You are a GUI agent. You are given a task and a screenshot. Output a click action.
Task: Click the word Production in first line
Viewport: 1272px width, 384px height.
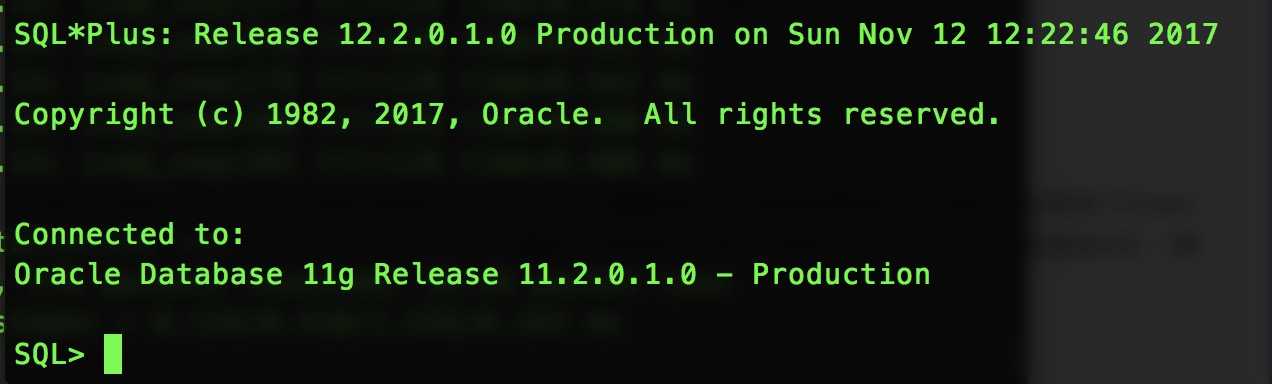[x=626, y=35]
